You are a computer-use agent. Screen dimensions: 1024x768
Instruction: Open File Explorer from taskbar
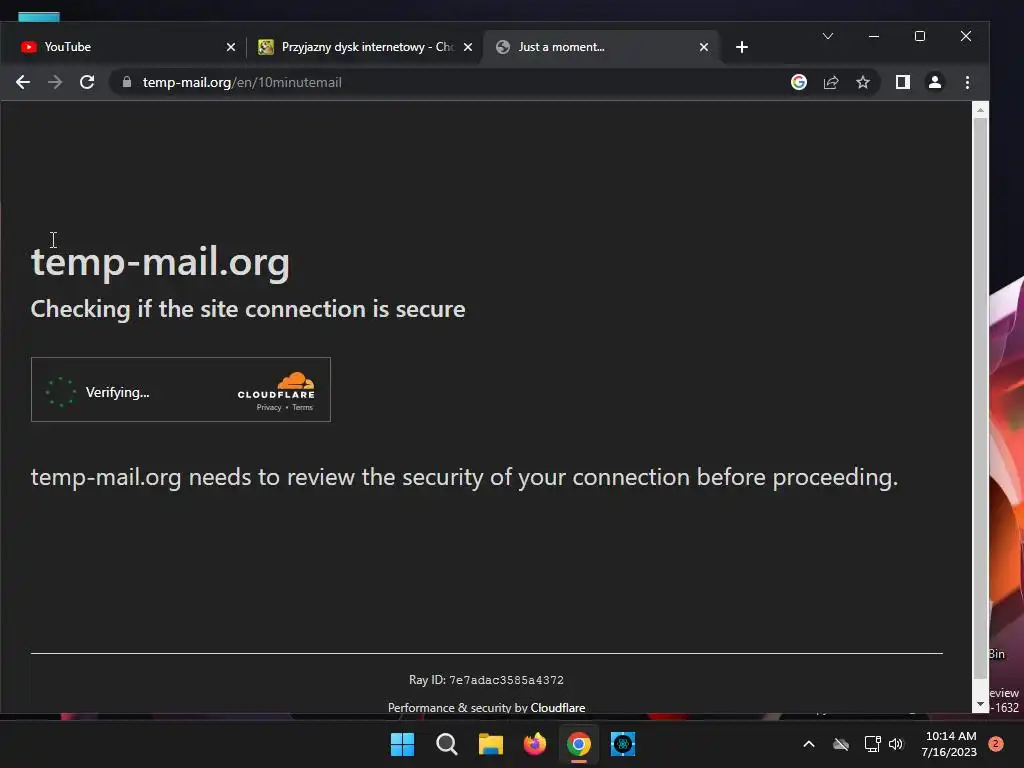click(x=490, y=744)
